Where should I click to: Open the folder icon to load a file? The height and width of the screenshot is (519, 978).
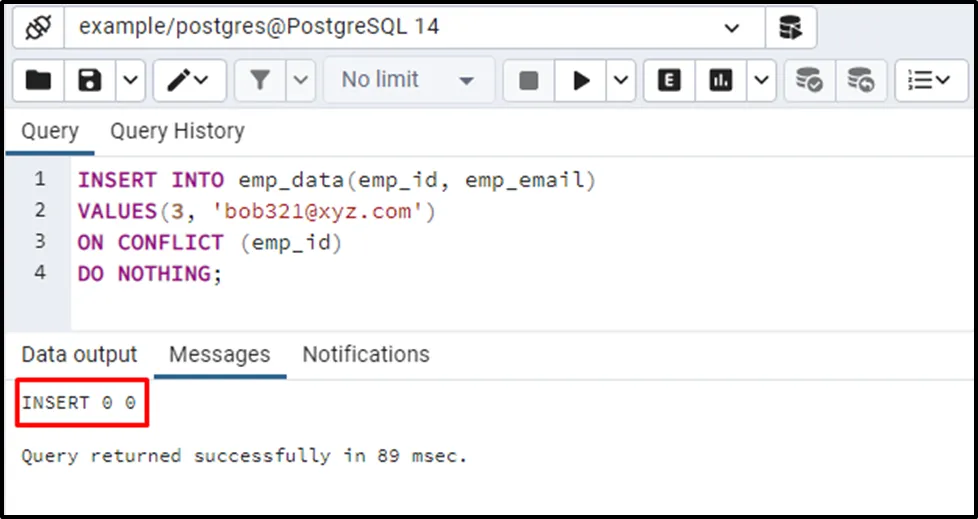(x=38, y=80)
